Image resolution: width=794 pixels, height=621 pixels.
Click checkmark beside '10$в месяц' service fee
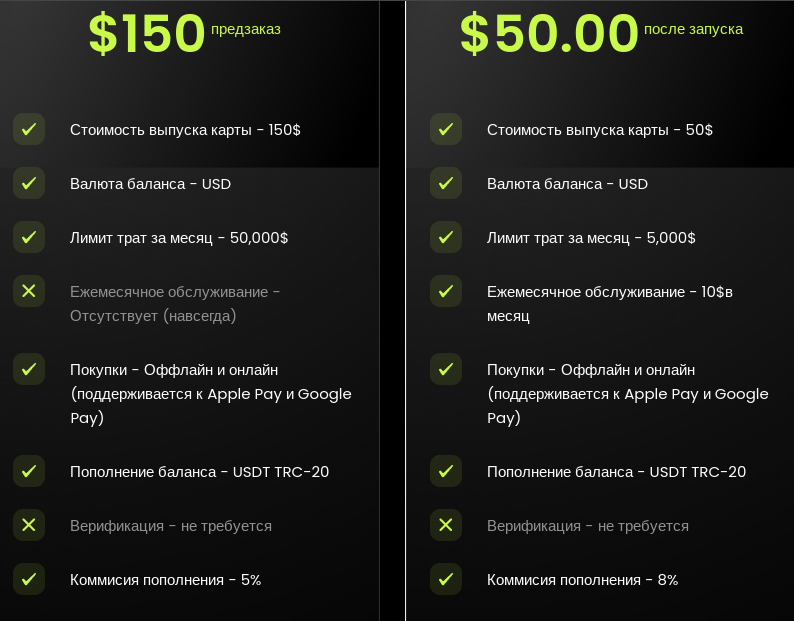[446, 291]
